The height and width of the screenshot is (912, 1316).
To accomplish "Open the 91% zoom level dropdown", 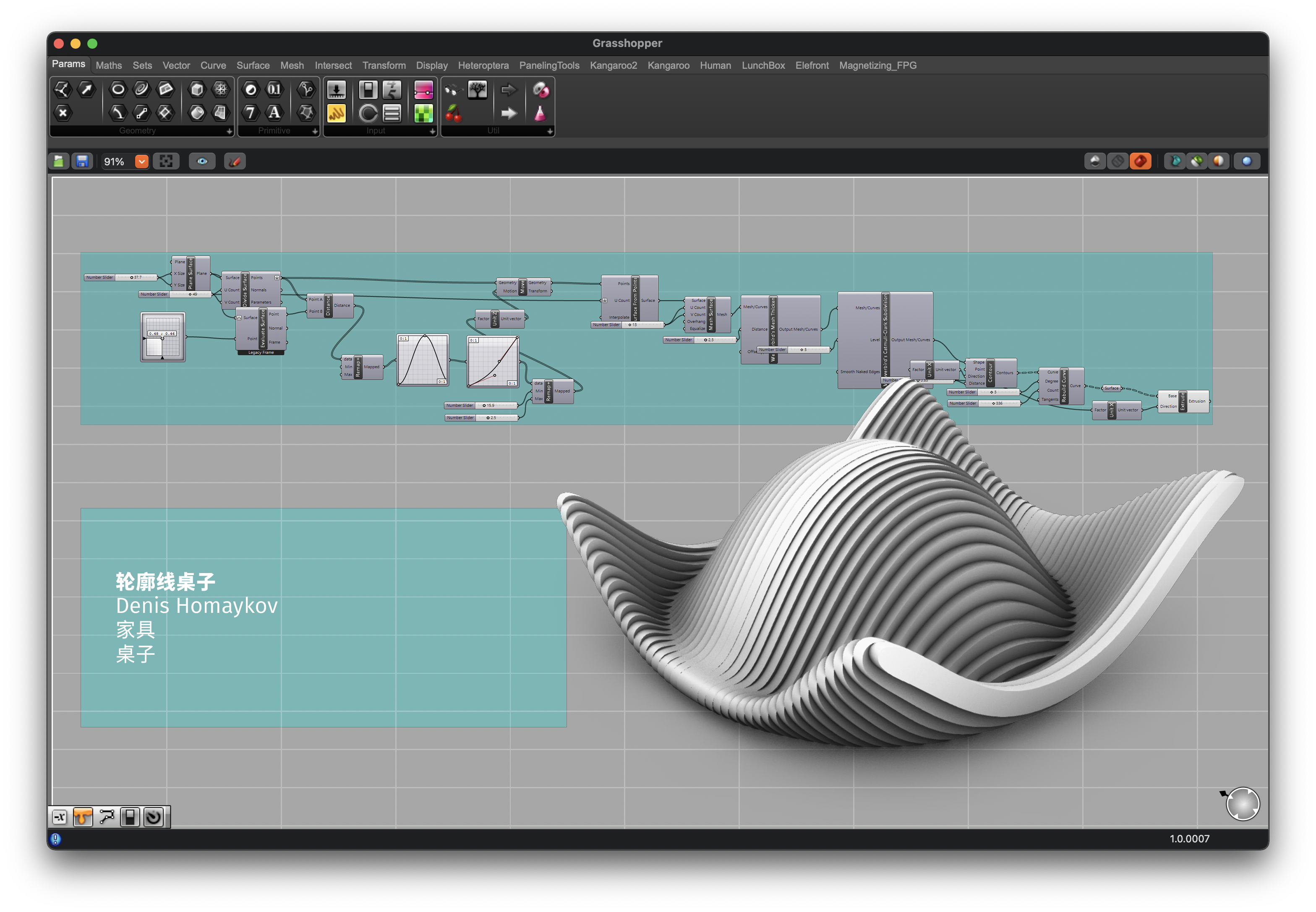I will tap(141, 162).
